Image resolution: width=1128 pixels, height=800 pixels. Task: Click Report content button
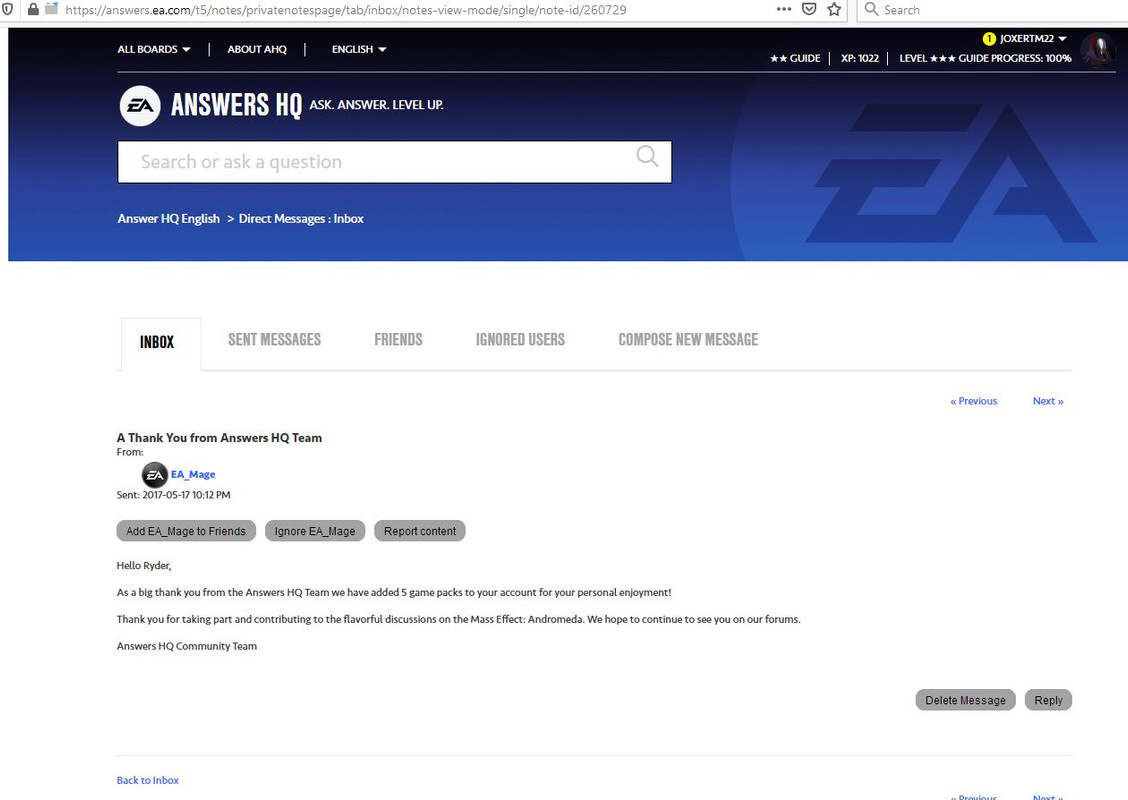coord(420,531)
